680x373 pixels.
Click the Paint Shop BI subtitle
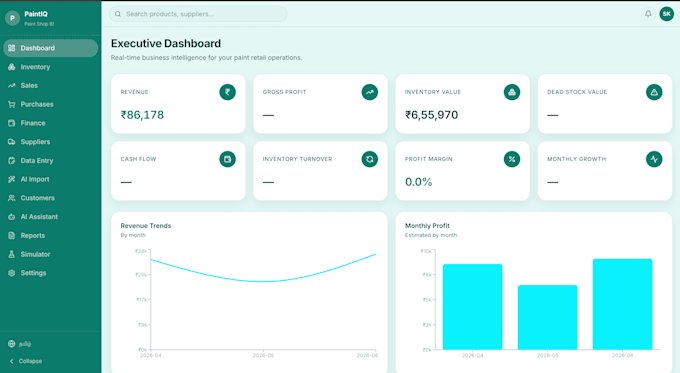(x=39, y=24)
